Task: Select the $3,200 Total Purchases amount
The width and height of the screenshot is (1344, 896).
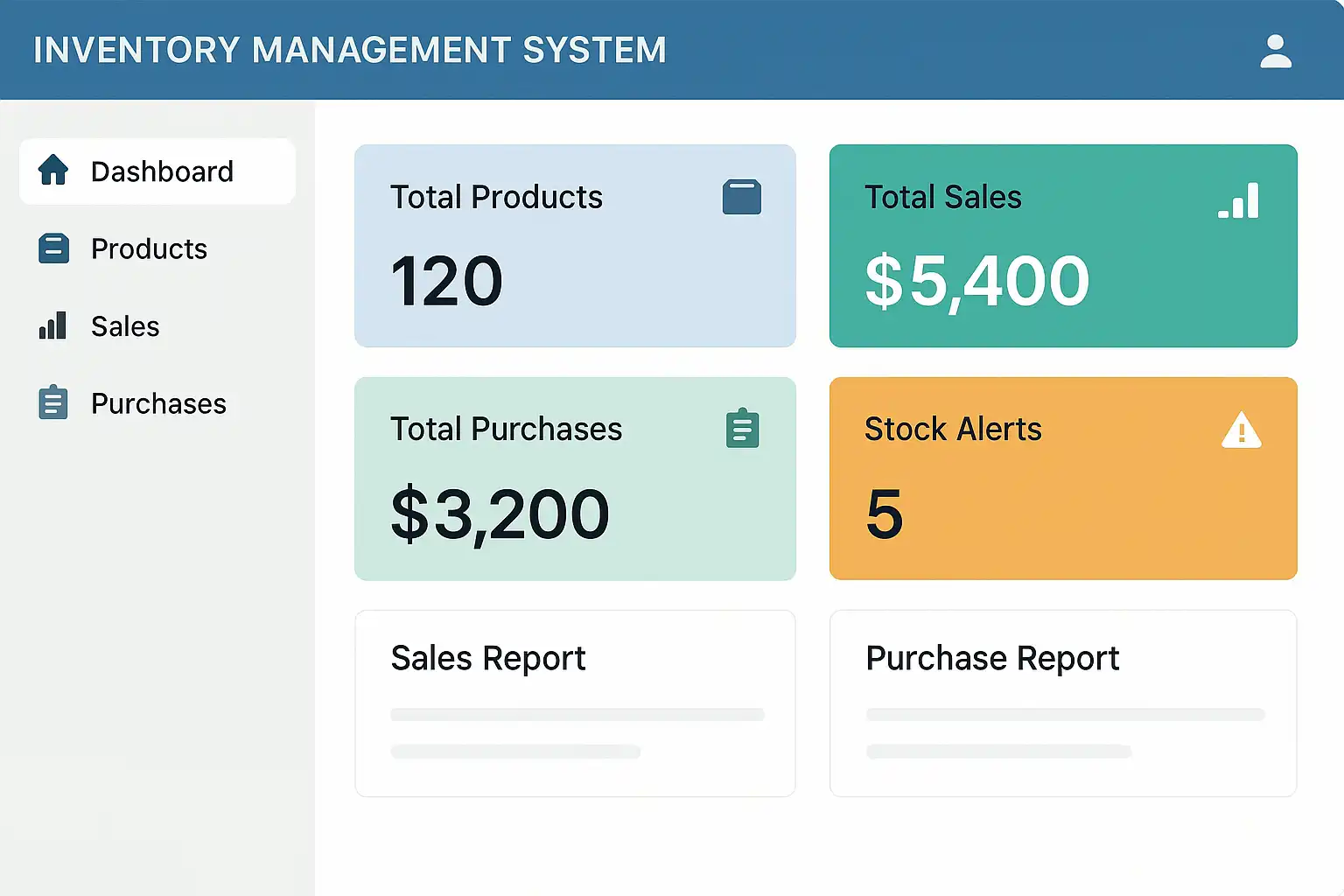Action: click(x=500, y=514)
